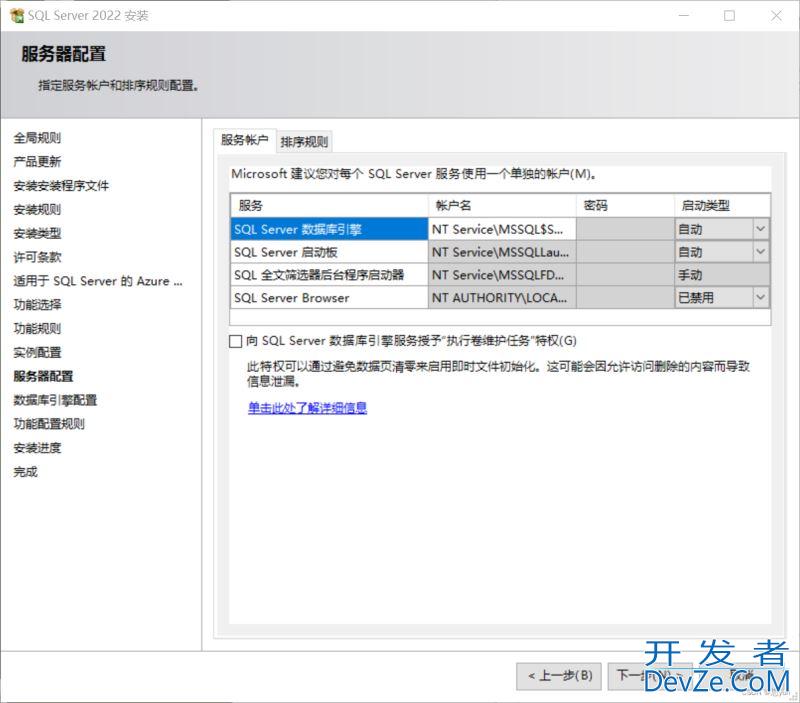Enable the 执行卷维护任务 privilege checkbox
800x703 pixels.
click(x=235, y=341)
